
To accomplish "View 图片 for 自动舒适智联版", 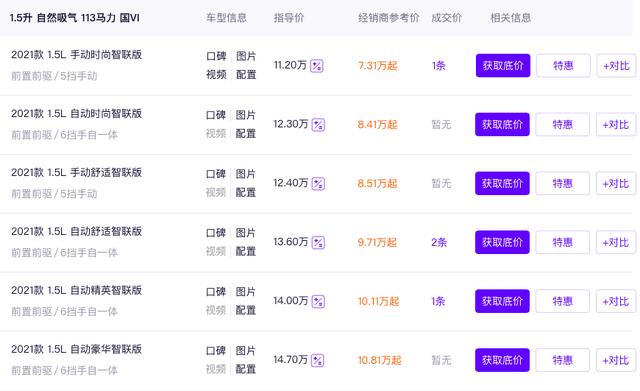I will pos(245,233).
